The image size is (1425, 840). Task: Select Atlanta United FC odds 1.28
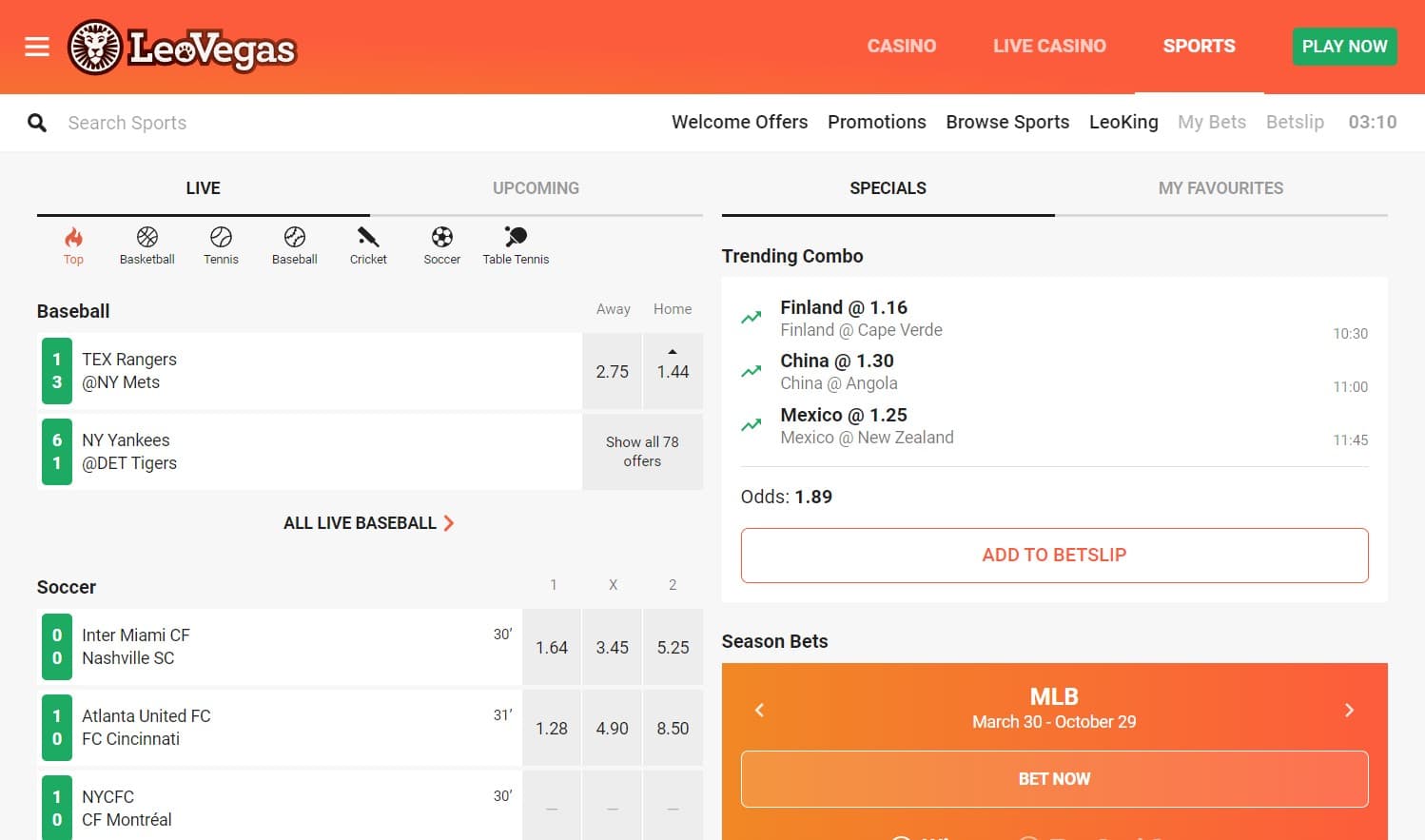point(552,728)
